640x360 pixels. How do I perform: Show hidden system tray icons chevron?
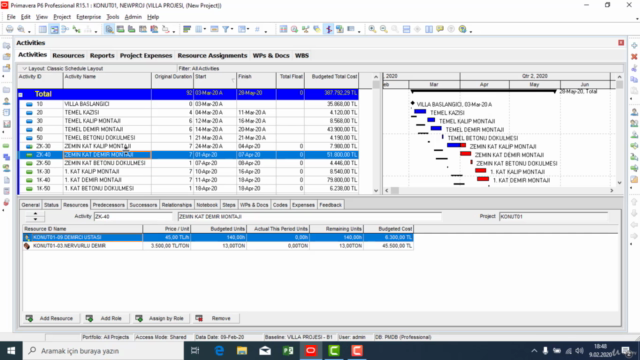[x=534, y=351]
